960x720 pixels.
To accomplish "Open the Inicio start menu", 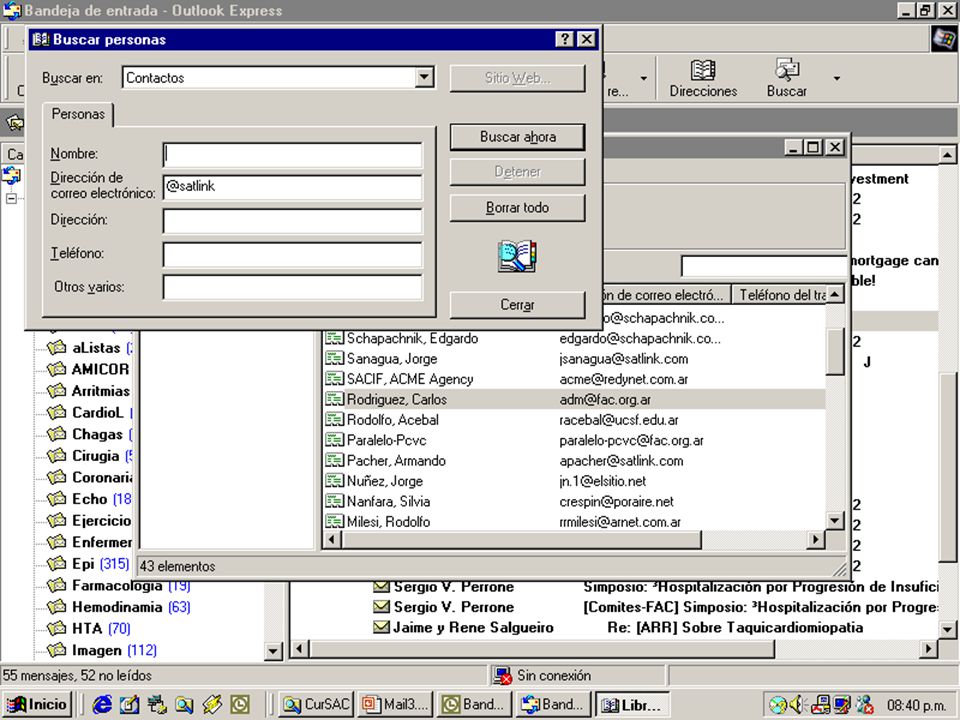I will point(37,705).
